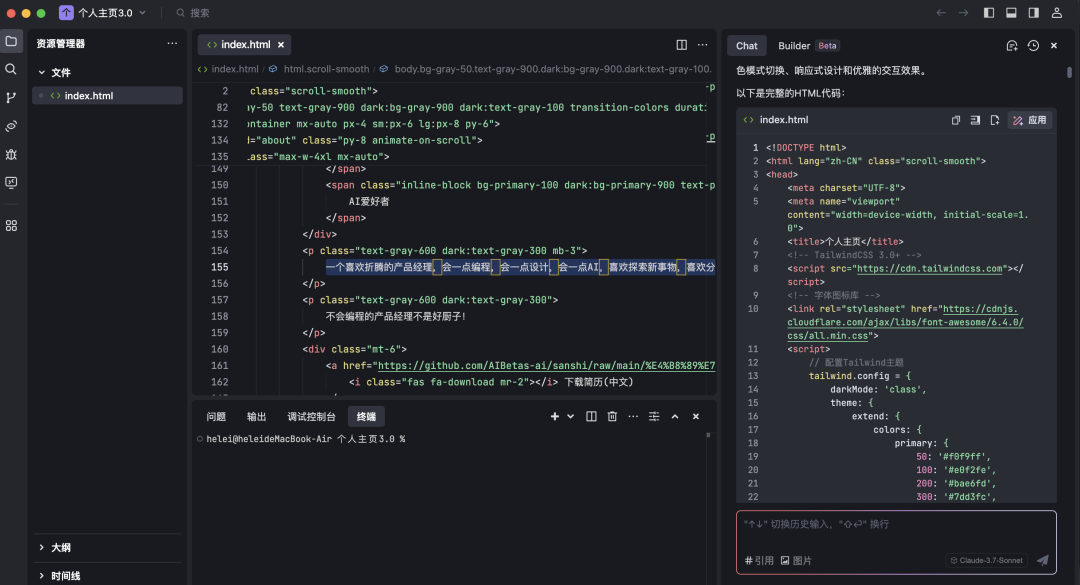Toggle the right AI sidebar layout
1080x585 pixels.
pos(1034,12)
